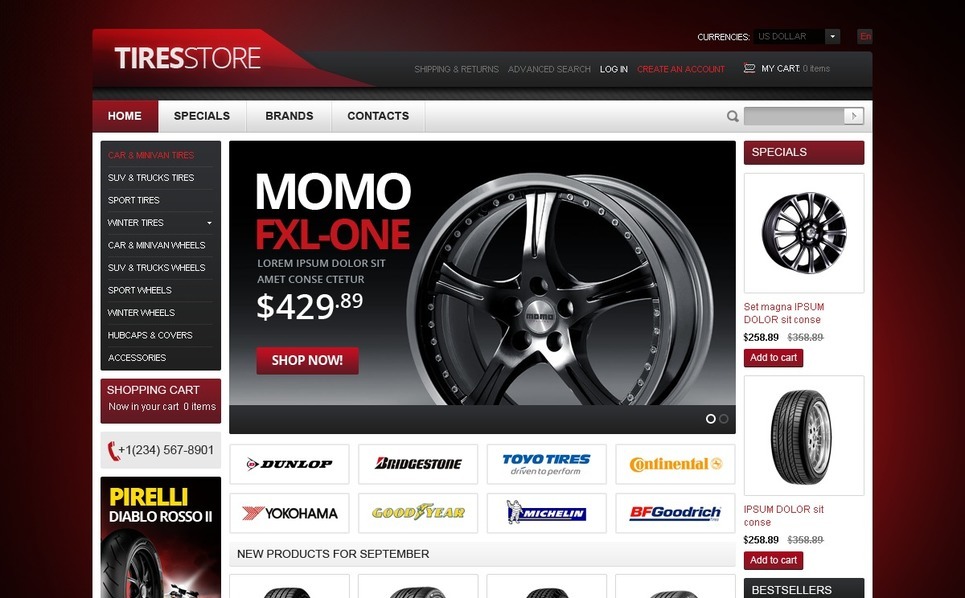The width and height of the screenshot is (965, 598).
Task: Open the Dunlop brand logo
Action: [289, 464]
